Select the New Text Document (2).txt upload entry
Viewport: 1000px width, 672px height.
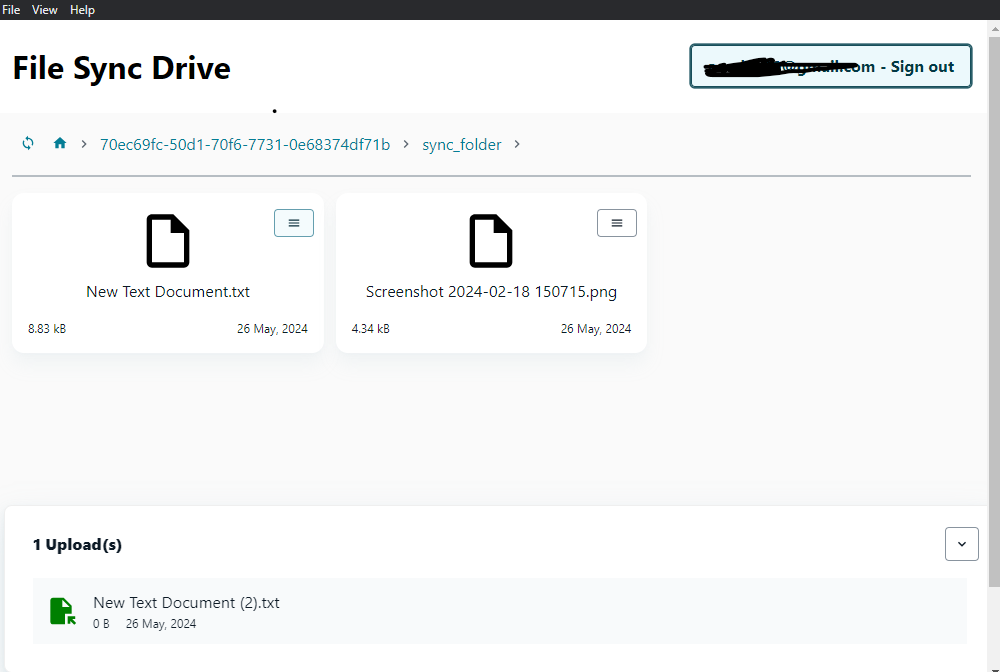pyautogui.click(x=186, y=602)
